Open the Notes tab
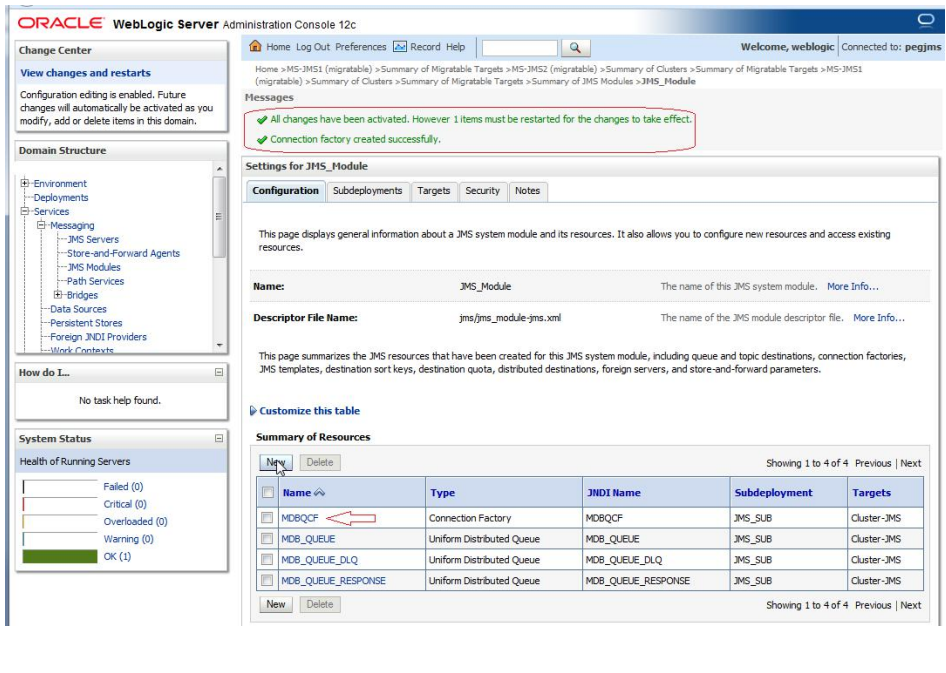Image resolution: width=946 pixels, height=673 pixels. click(527, 191)
